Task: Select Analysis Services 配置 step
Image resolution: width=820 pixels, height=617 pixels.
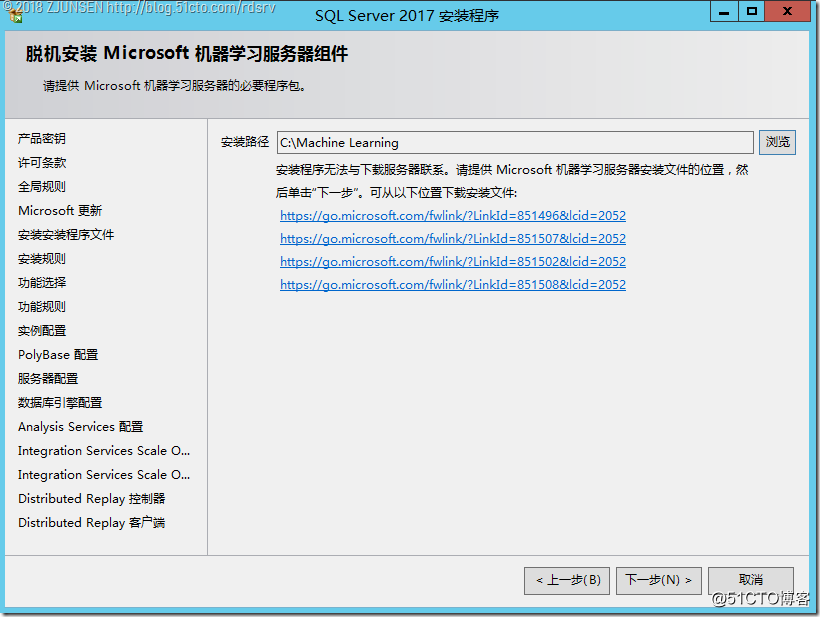Action: coord(81,427)
